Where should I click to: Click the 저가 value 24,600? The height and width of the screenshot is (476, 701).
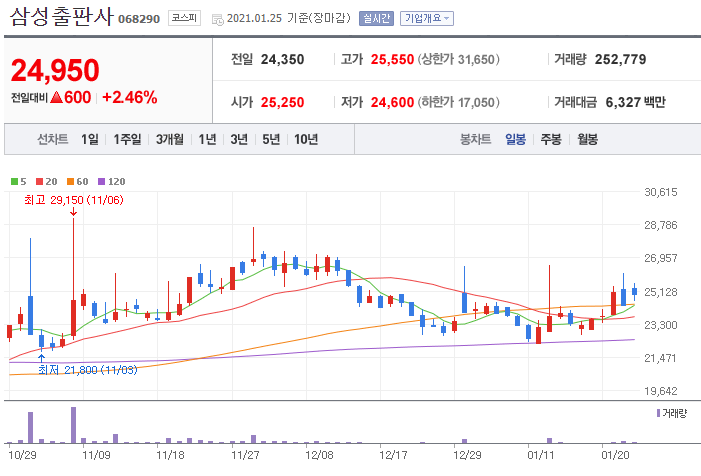coord(392,102)
